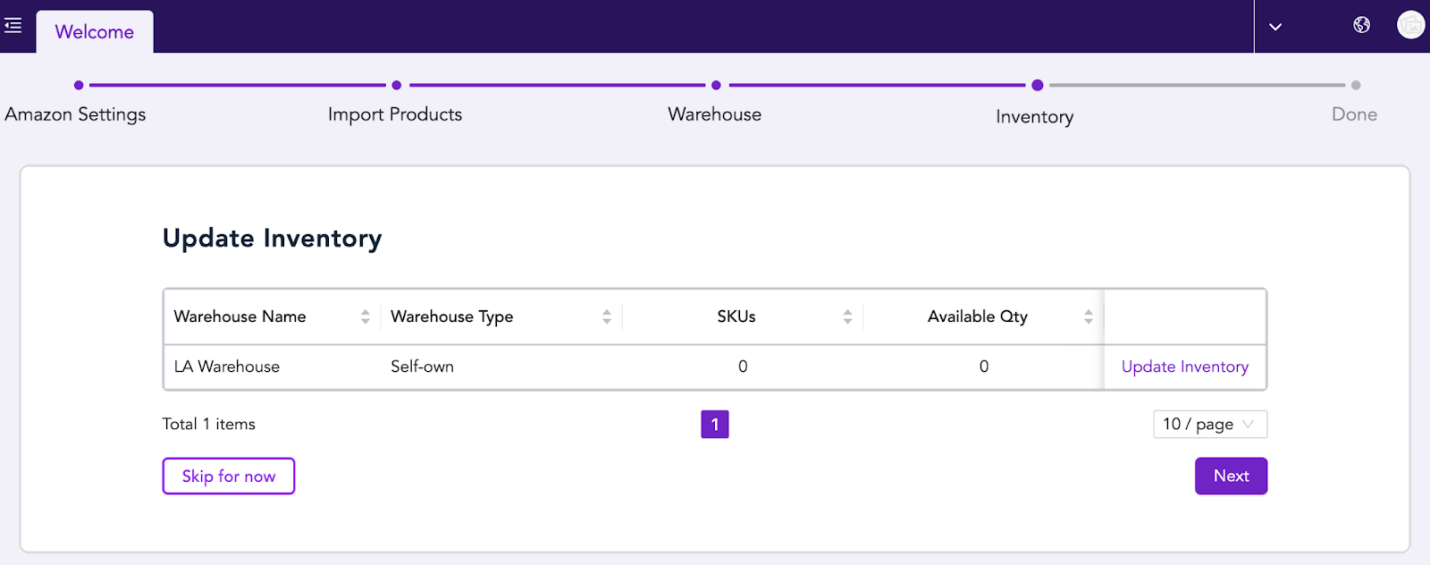Open the Welcome tab

[94, 32]
